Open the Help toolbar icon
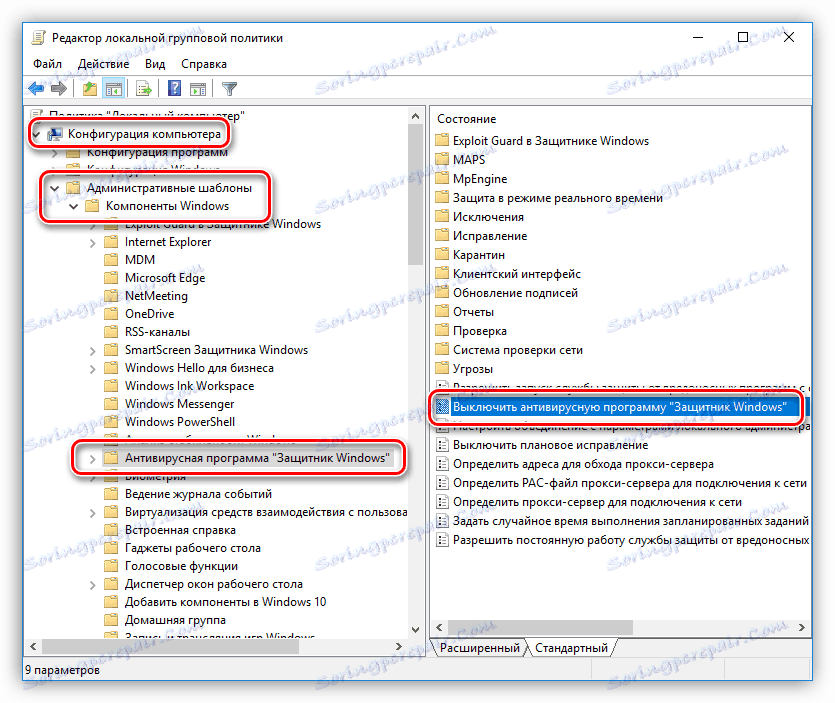835x703 pixels. [174, 88]
